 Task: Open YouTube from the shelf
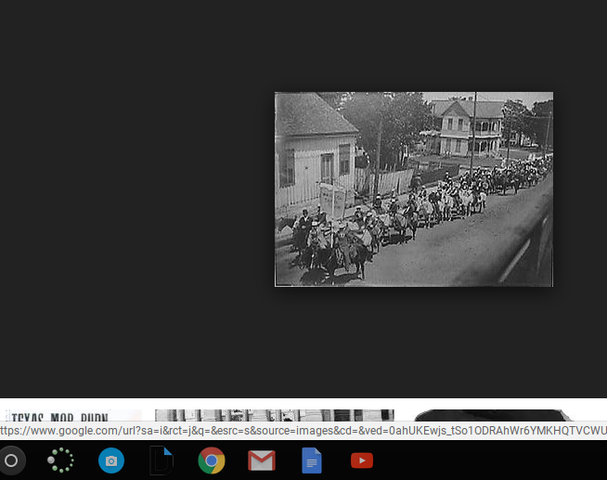(x=362, y=461)
